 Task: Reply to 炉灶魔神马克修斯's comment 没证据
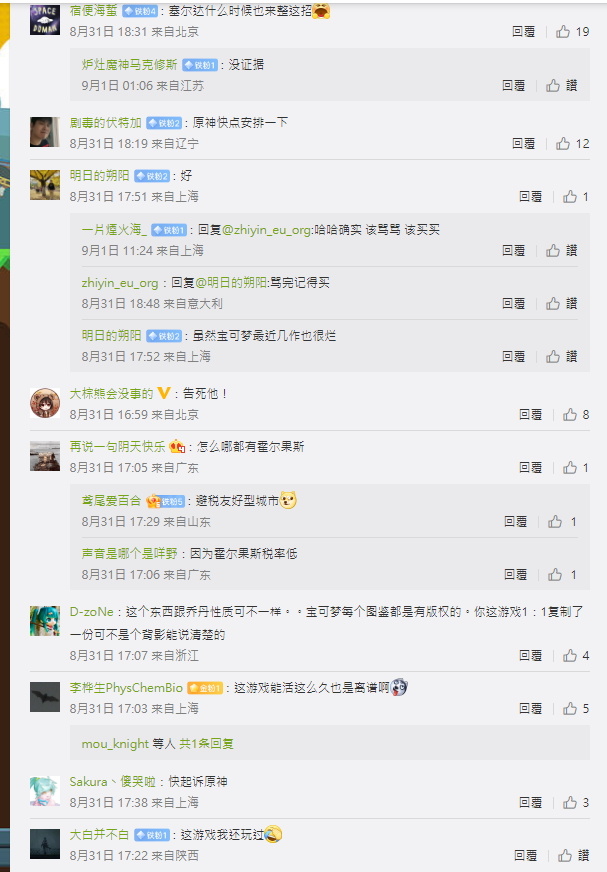[513, 85]
